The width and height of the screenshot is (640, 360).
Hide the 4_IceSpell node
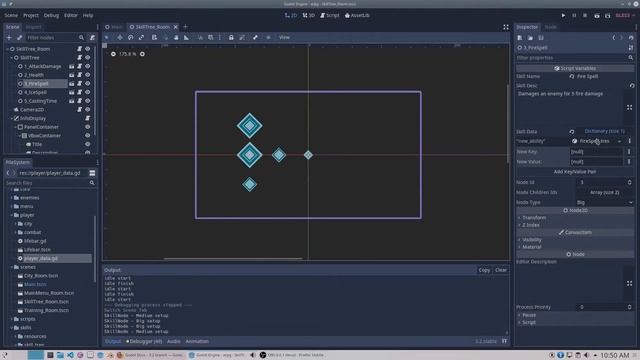[x=87, y=92]
